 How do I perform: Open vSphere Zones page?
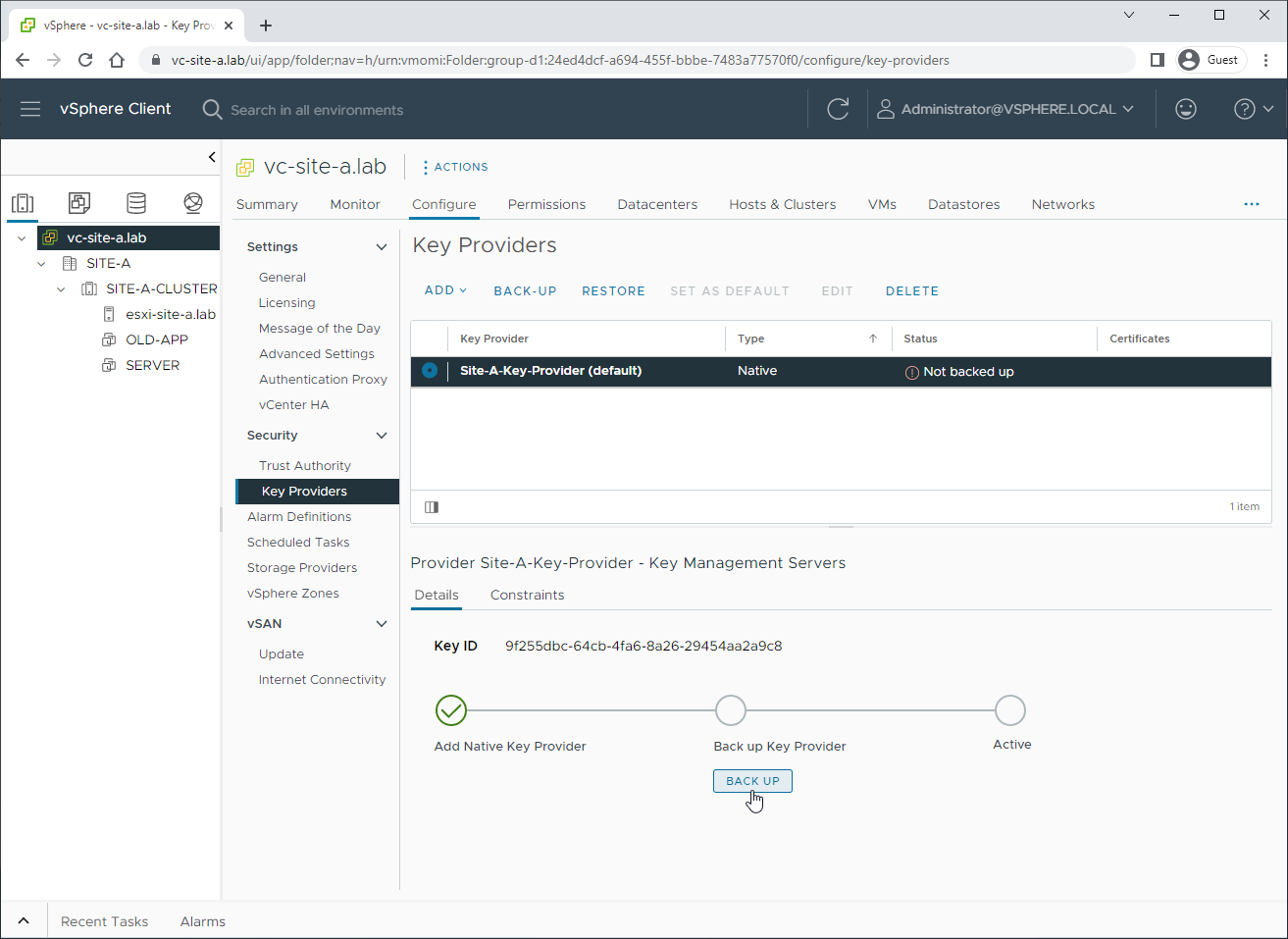[x=293, y=593]
